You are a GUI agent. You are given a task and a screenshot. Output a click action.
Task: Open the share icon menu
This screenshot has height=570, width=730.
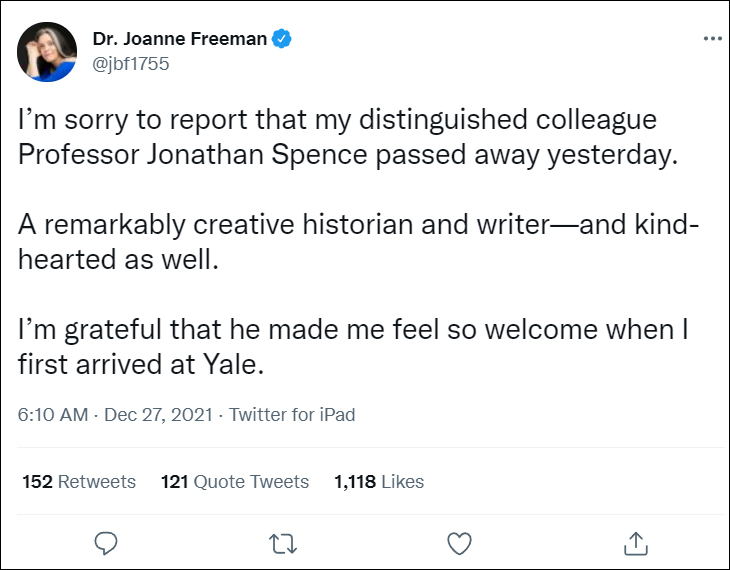(635, 542)
